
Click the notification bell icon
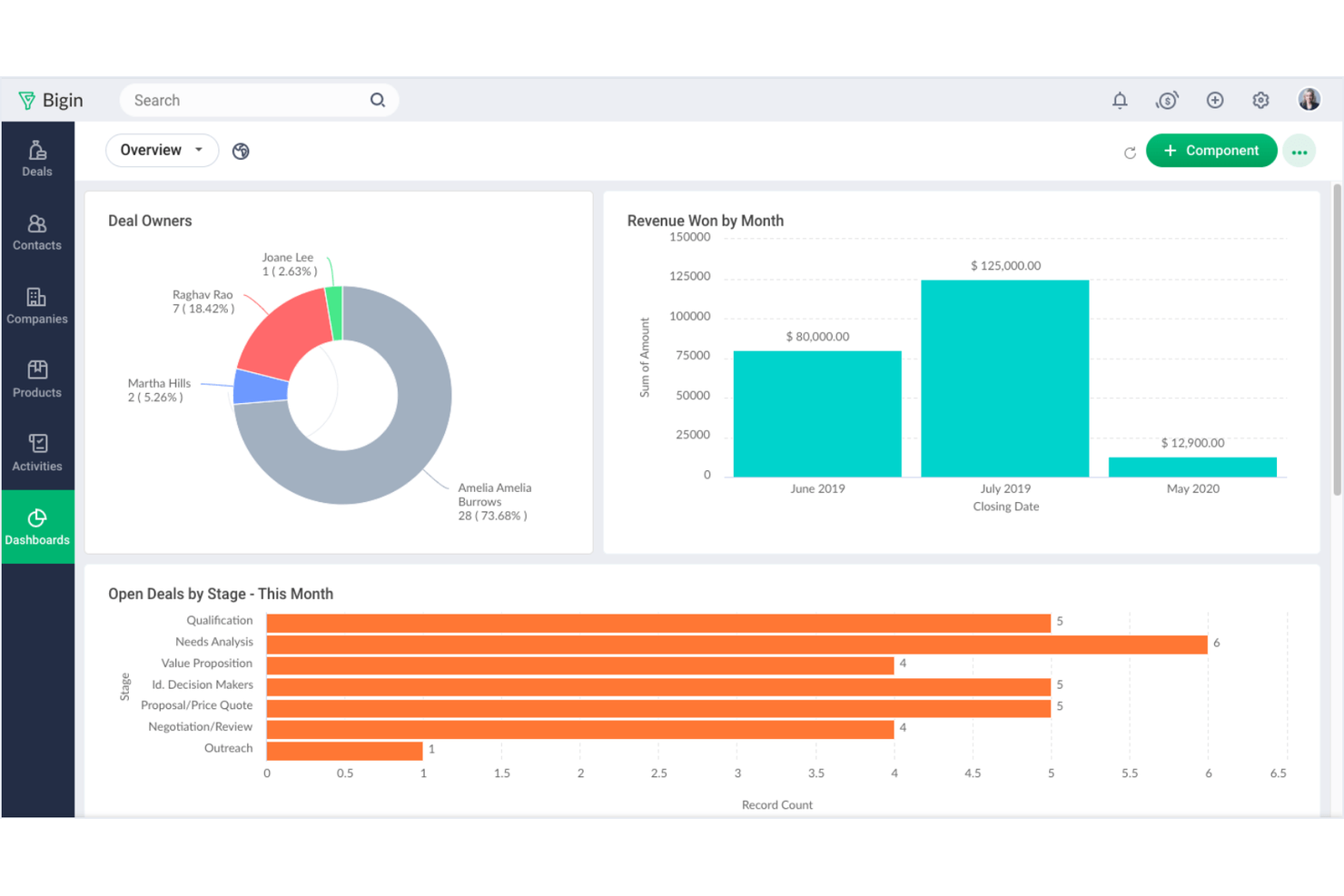coord(1120,100)
